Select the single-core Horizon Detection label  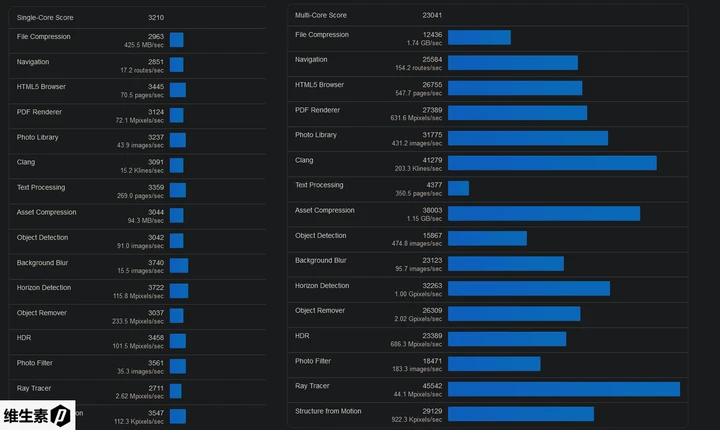coord(43,287)
